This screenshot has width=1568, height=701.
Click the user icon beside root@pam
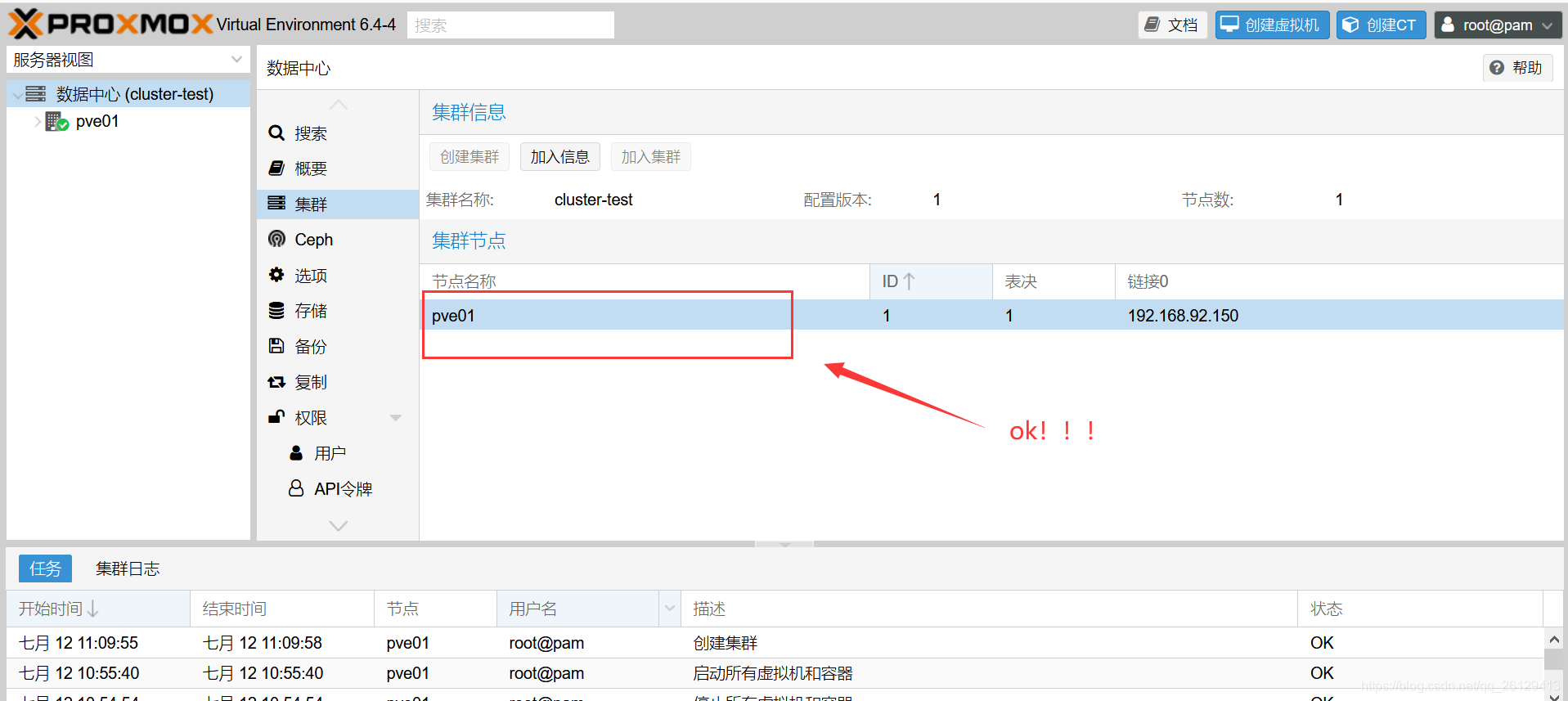1448,25
